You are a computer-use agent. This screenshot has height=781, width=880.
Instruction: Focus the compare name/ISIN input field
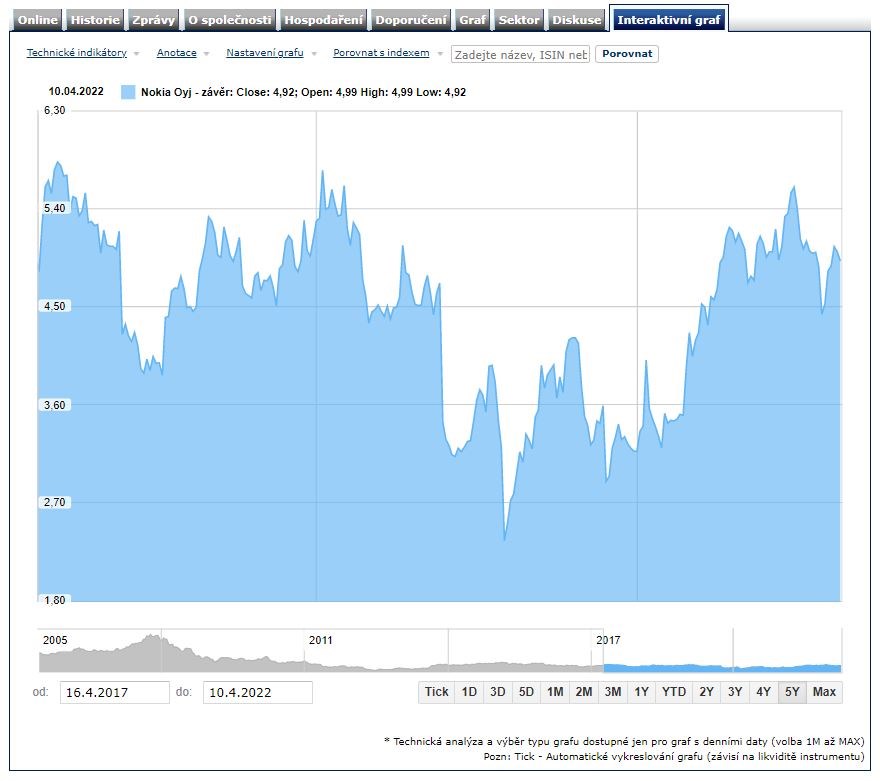tap(520, 55)
